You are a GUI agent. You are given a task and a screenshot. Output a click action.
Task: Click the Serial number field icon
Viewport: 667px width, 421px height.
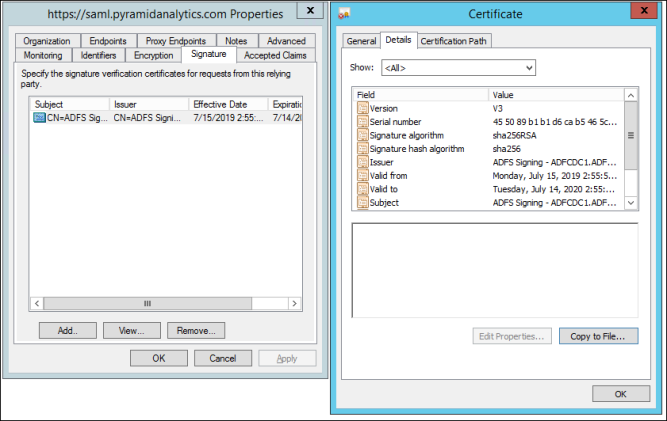tap(362, 122)
